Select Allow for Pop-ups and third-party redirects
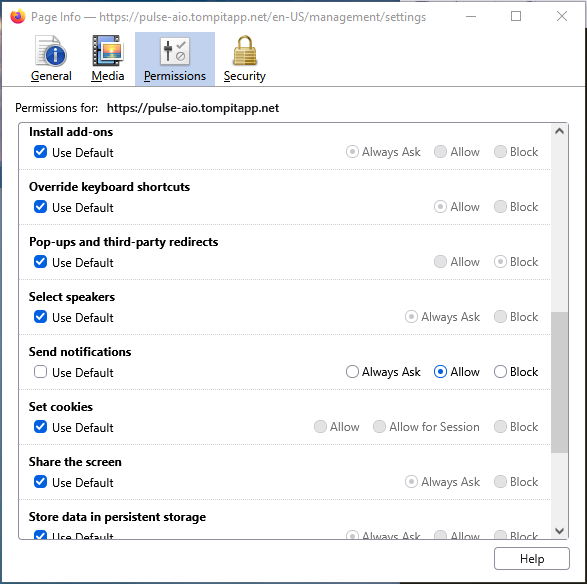Screen dimensions: 587x584 tap(440, 262)
